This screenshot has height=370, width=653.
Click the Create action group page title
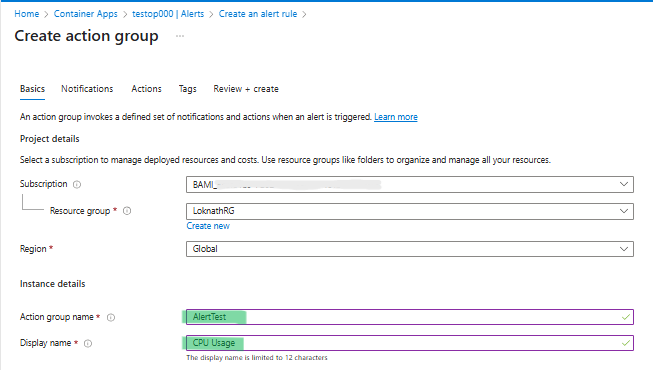coord(86,36)
